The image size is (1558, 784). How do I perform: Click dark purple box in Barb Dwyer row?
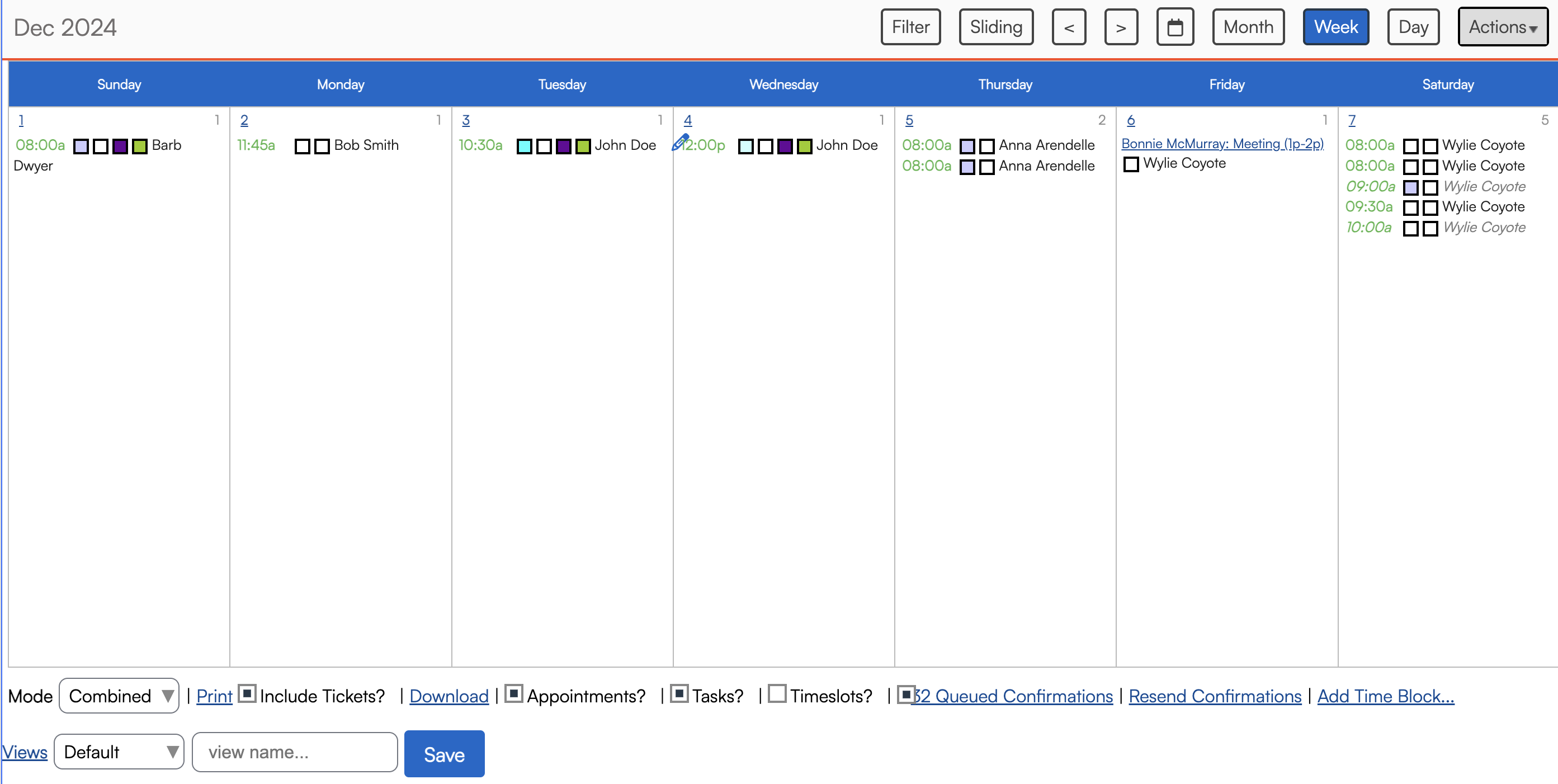(120, 147)
